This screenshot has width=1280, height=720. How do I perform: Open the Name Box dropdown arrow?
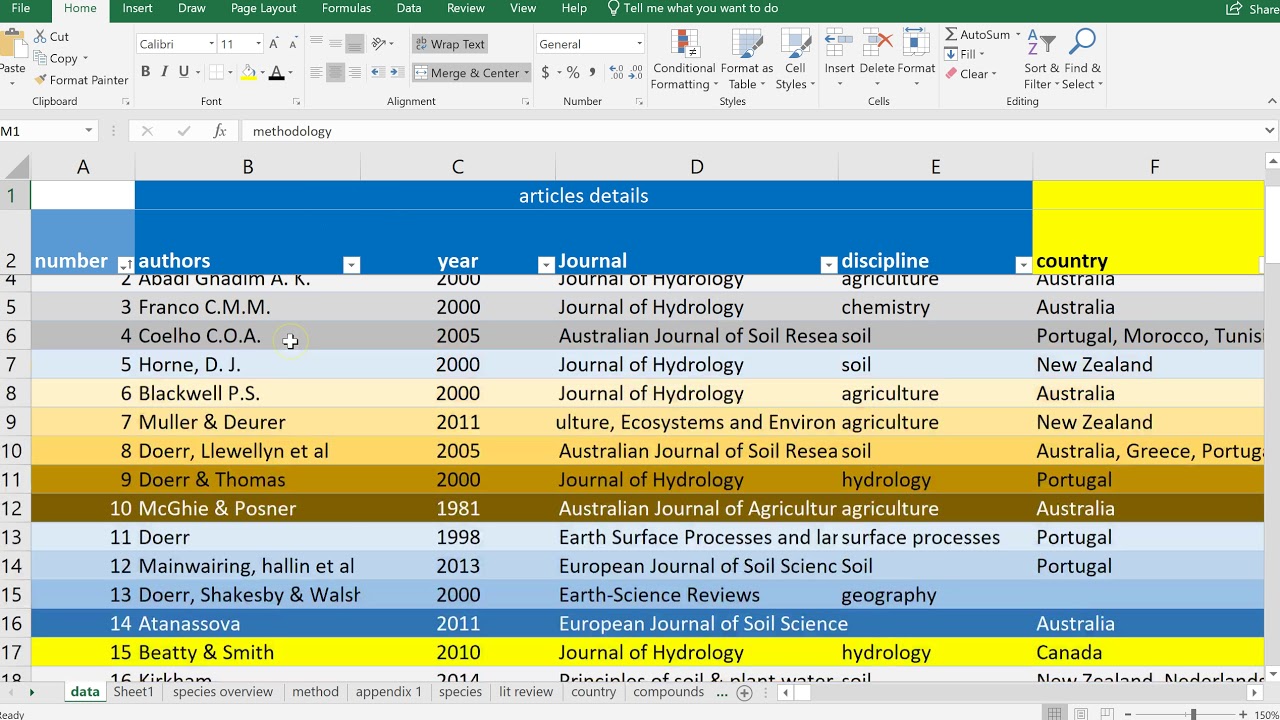coord(89,131)
